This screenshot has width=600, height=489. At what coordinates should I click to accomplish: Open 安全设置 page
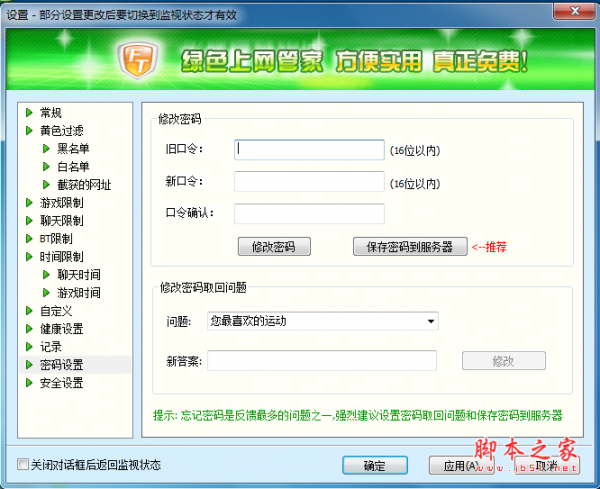pos(62,383)
